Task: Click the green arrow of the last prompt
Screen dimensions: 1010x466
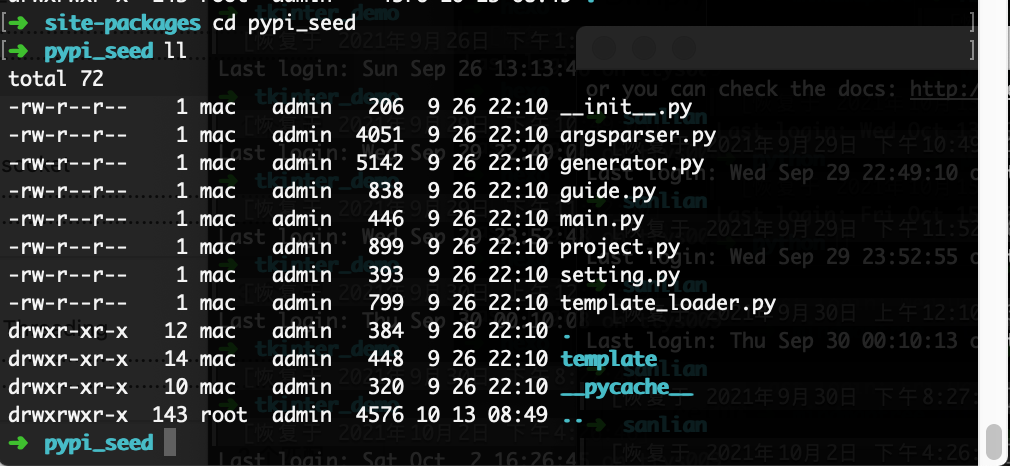Action: 19,443
